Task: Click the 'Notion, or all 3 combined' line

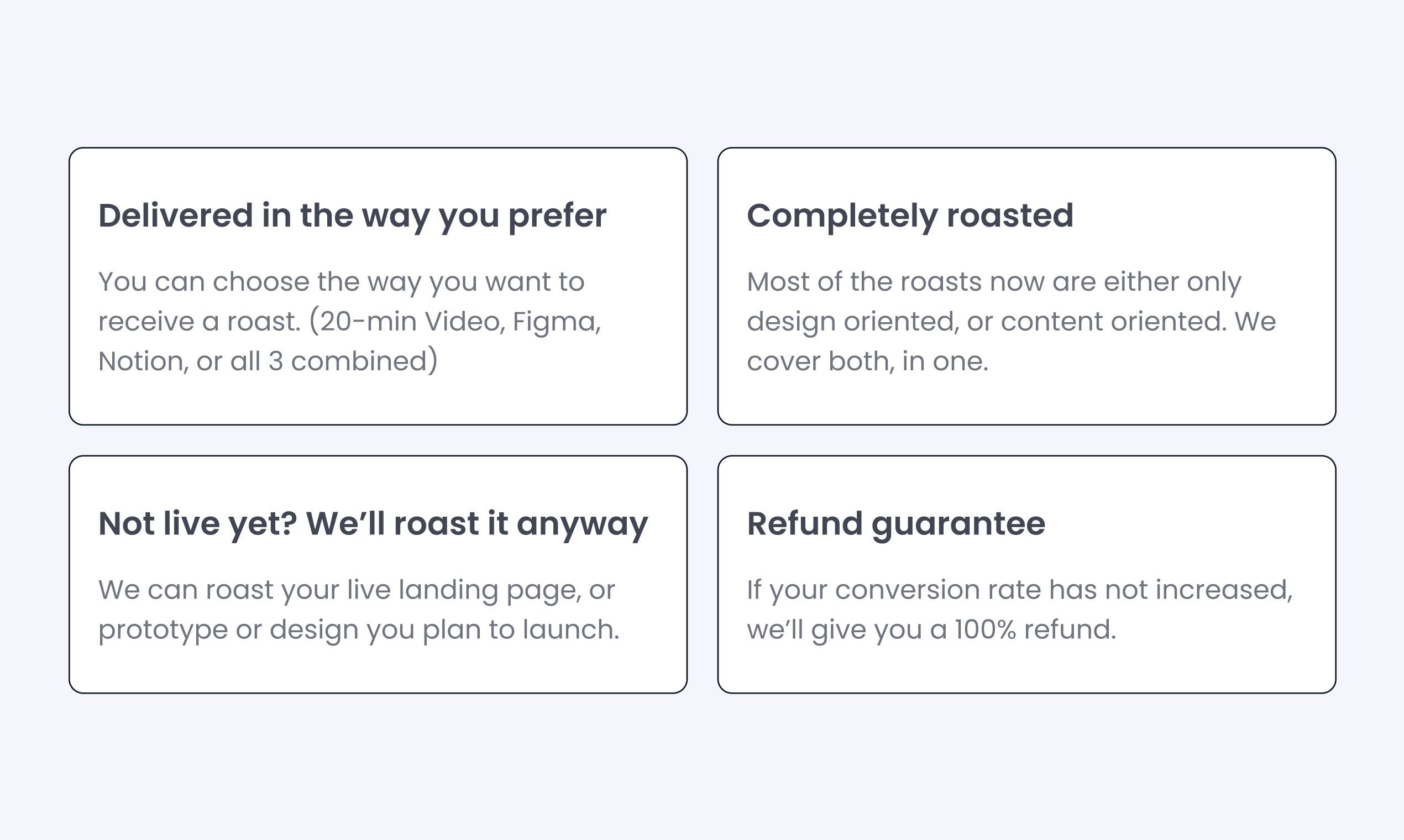Action: pos(268,361)
